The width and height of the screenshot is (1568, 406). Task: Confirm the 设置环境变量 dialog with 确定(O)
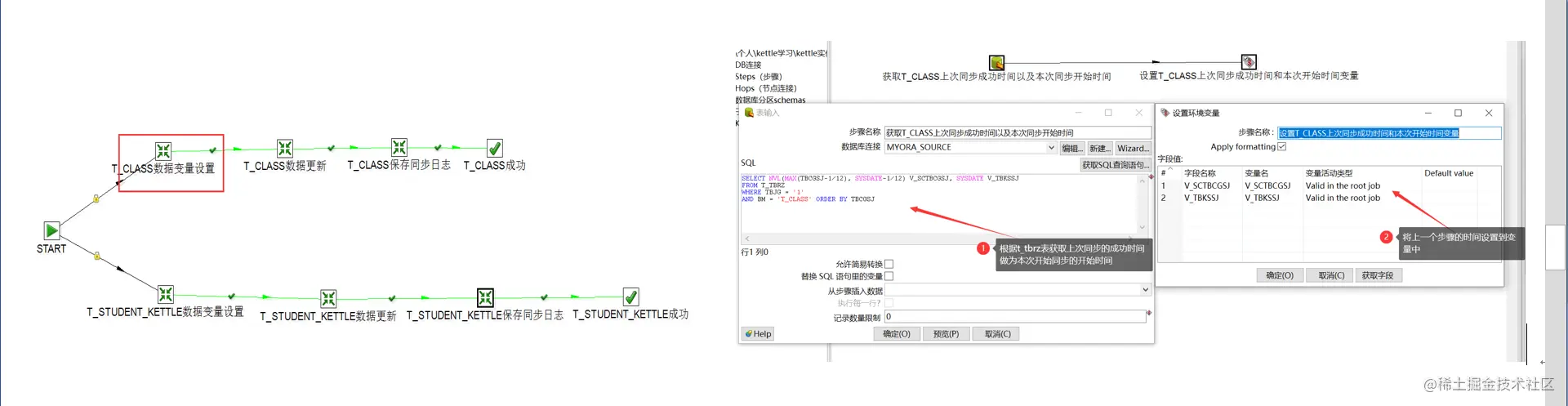1279,275
